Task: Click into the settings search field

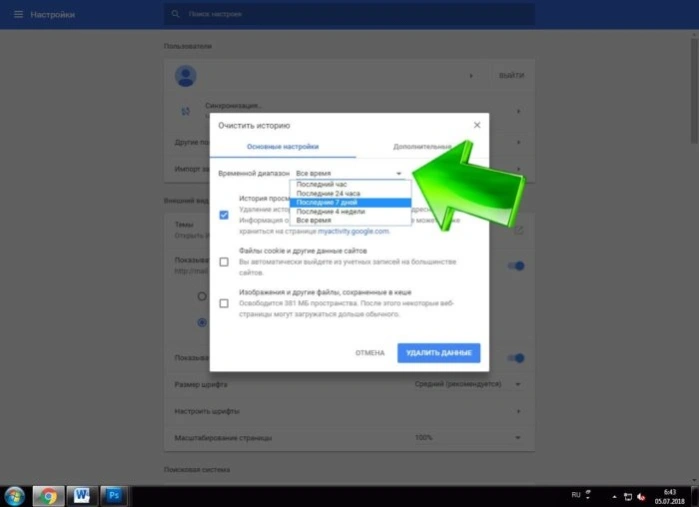Action: (x=349, y=14)
